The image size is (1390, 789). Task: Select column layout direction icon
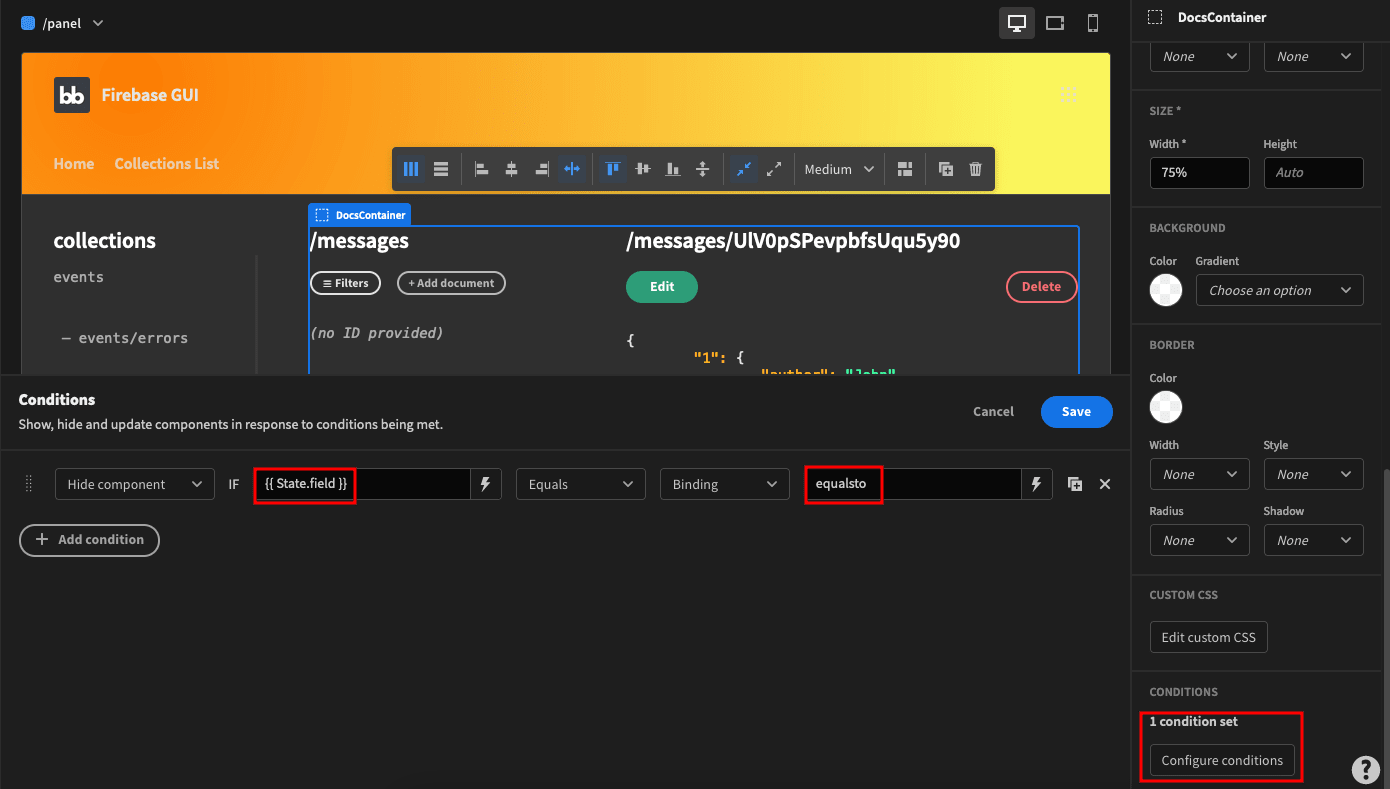click(411, 169)
